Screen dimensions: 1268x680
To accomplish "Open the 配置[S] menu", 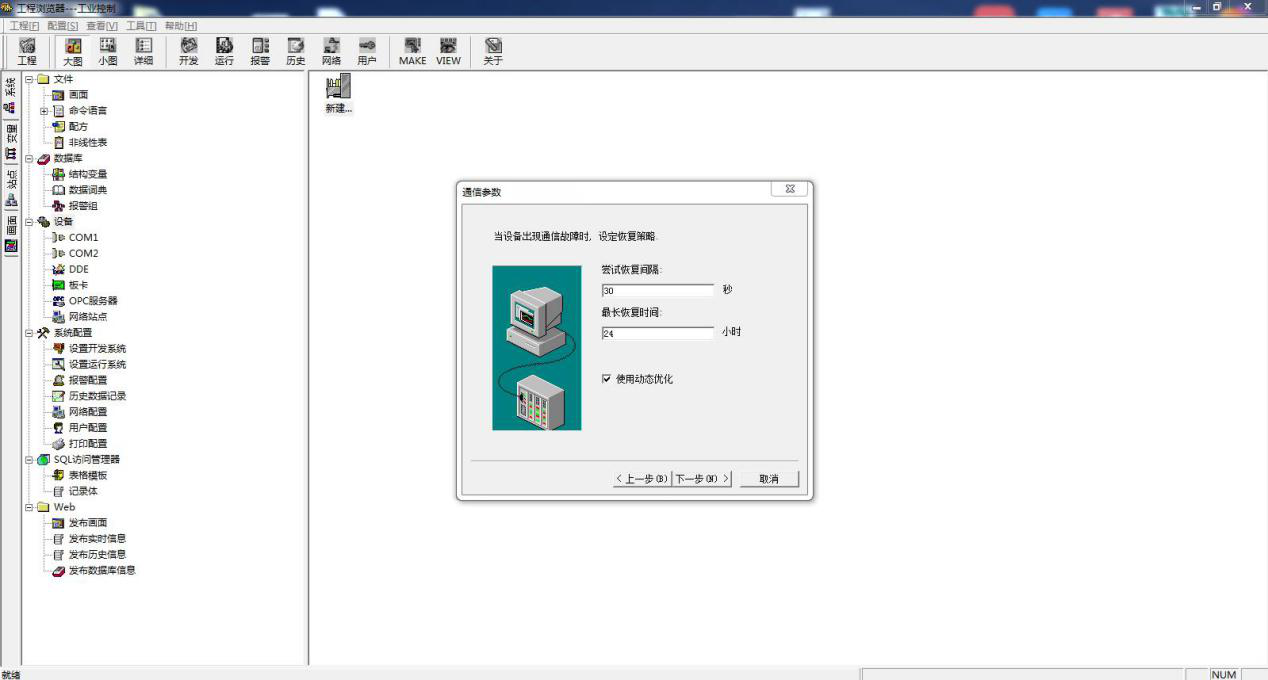I will pos(62,25).
